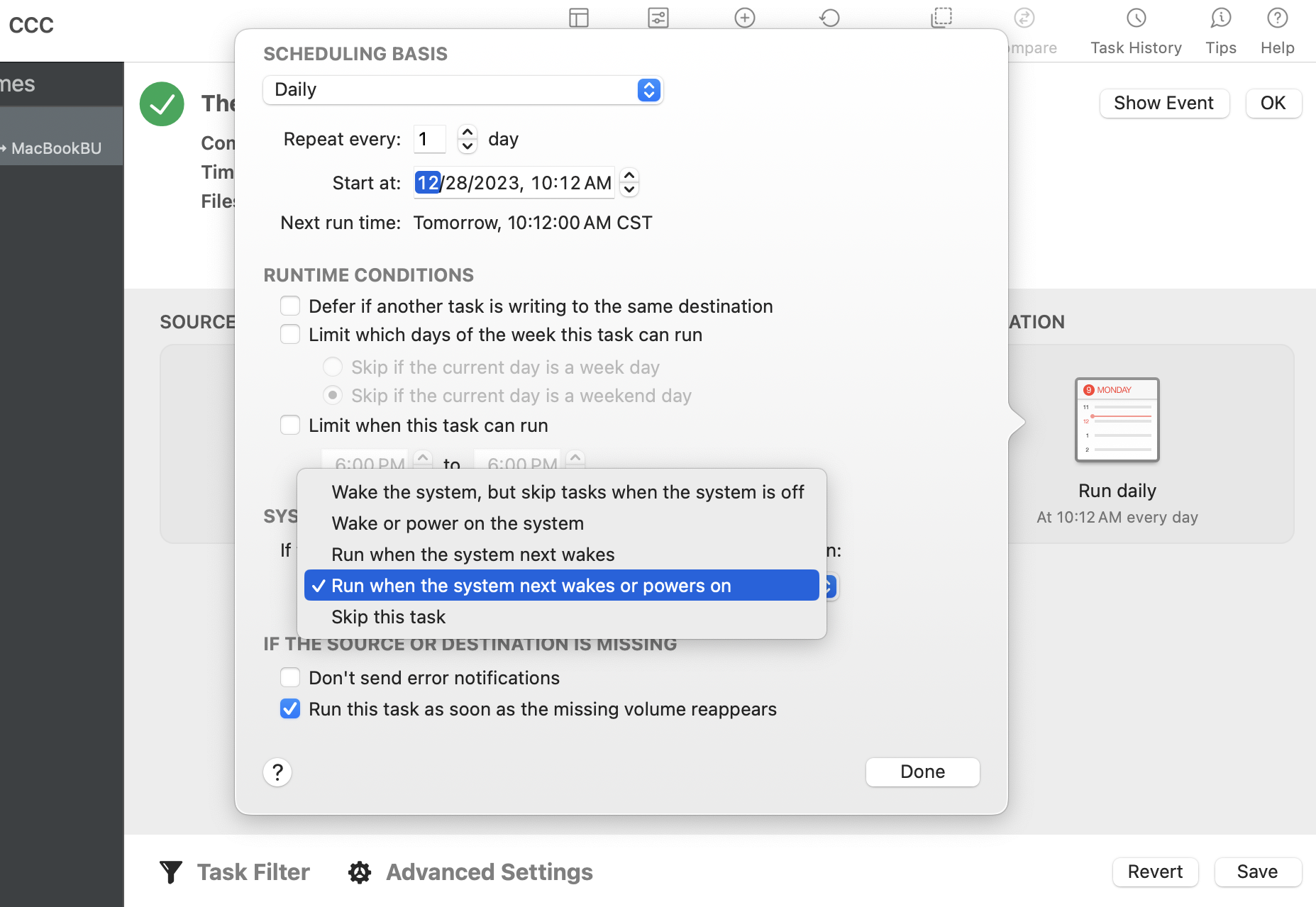Image resolution: width=1316 pixels, height=907 pixels.
Task: Click the Save button
Action: (x=1257, y=872)
